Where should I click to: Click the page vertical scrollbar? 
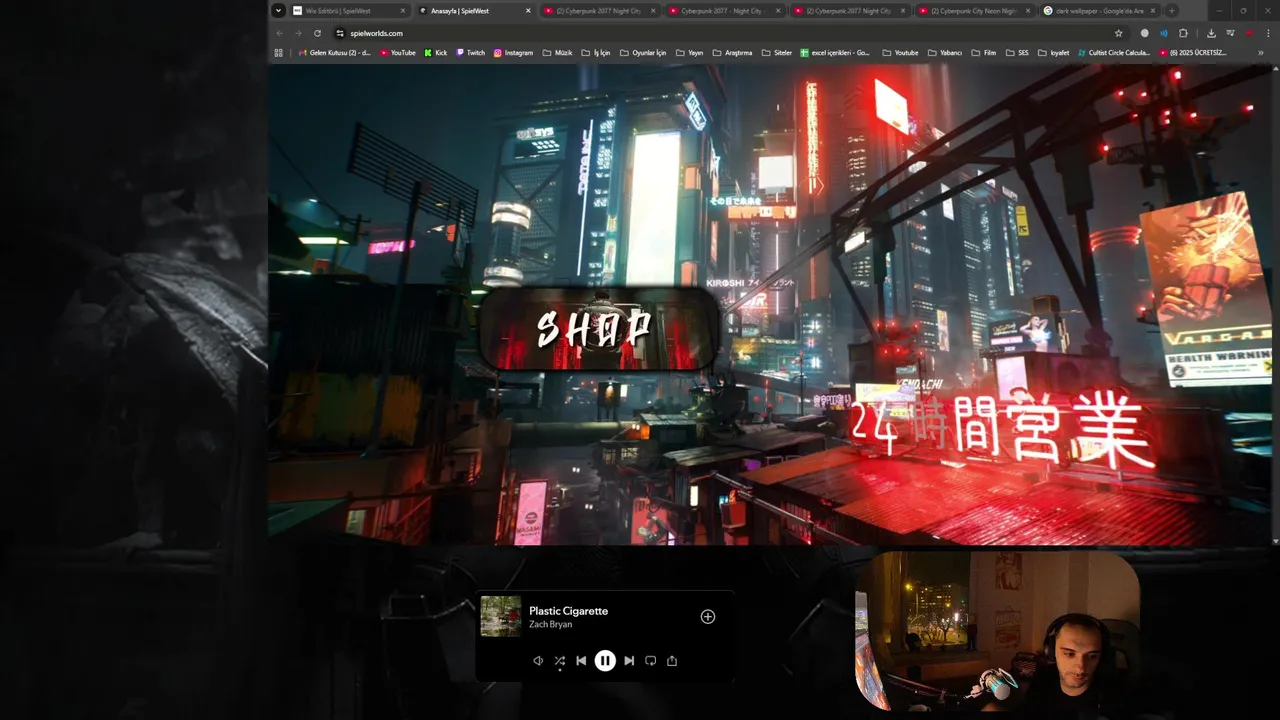point(1275,305)
